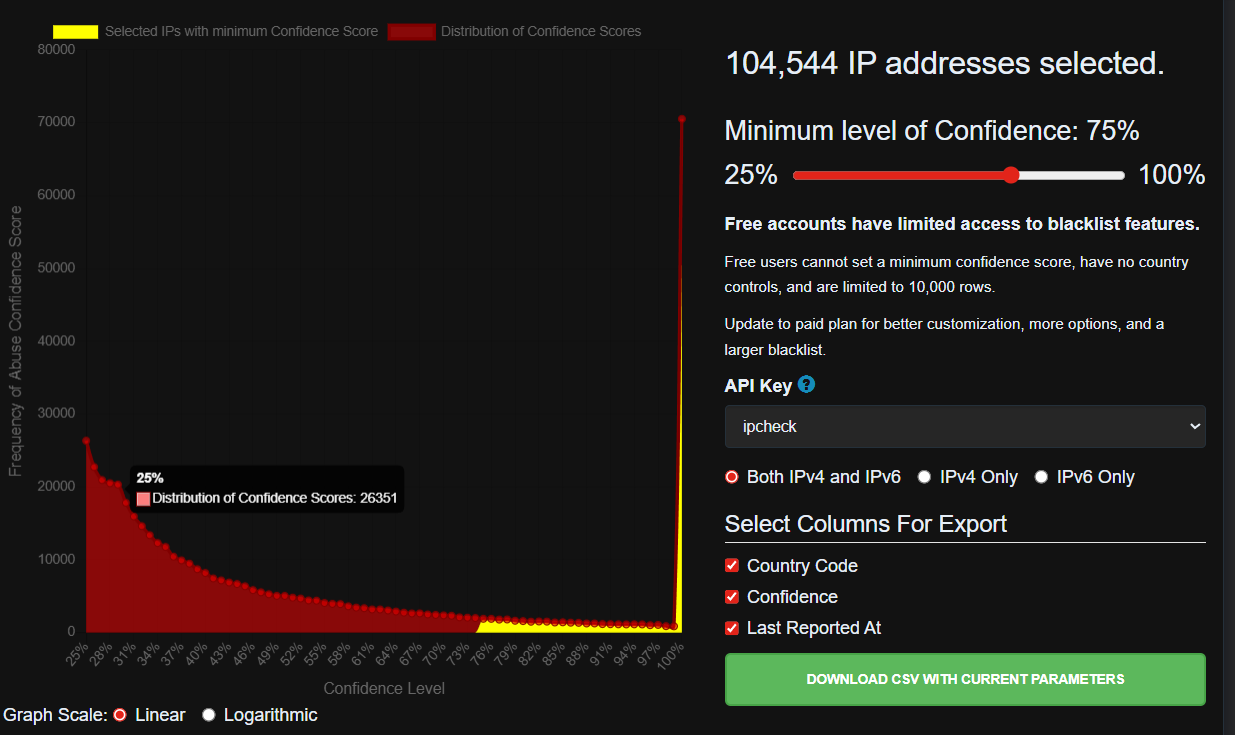Toggle the Last Reported At checkbox
Viewport: 1235px width, 735px height.
click(x=732, y=628)
